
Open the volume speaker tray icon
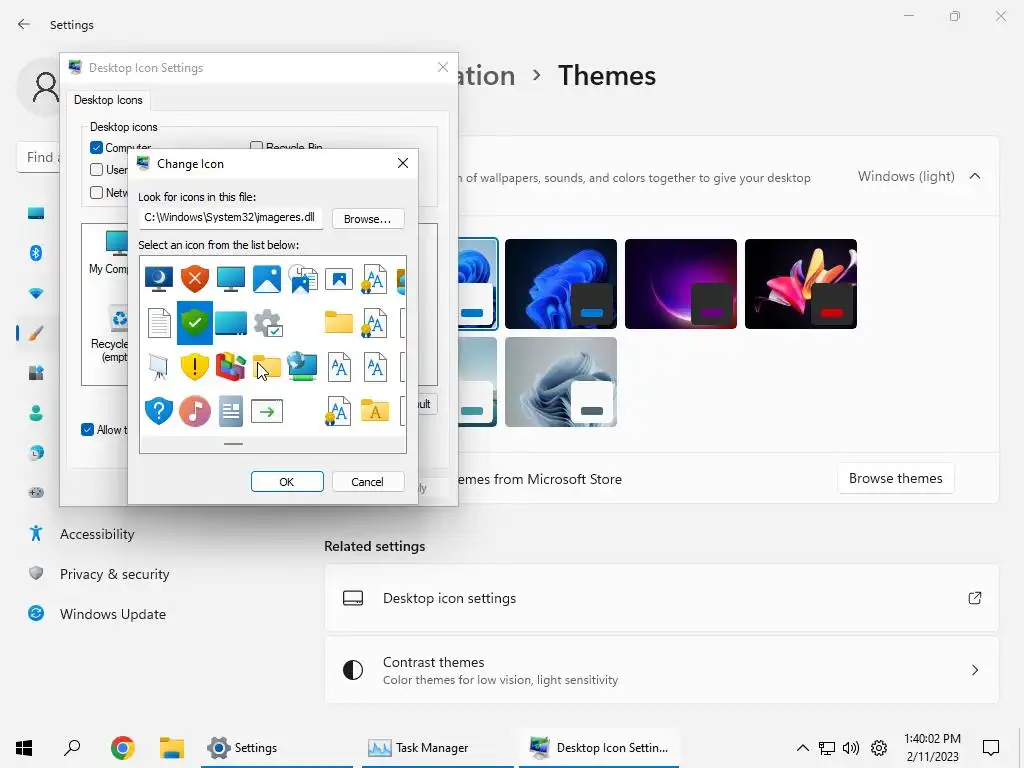[x=851, y=748]
